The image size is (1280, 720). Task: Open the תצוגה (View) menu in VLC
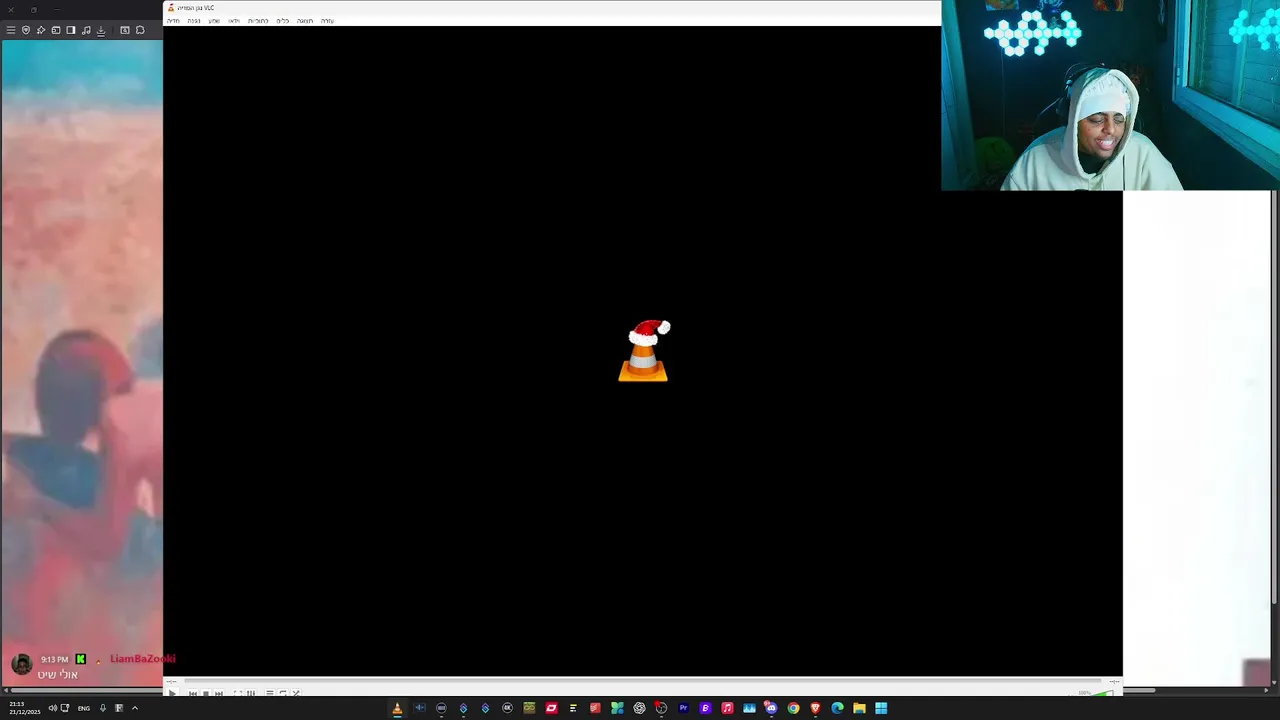click(305, 21)
